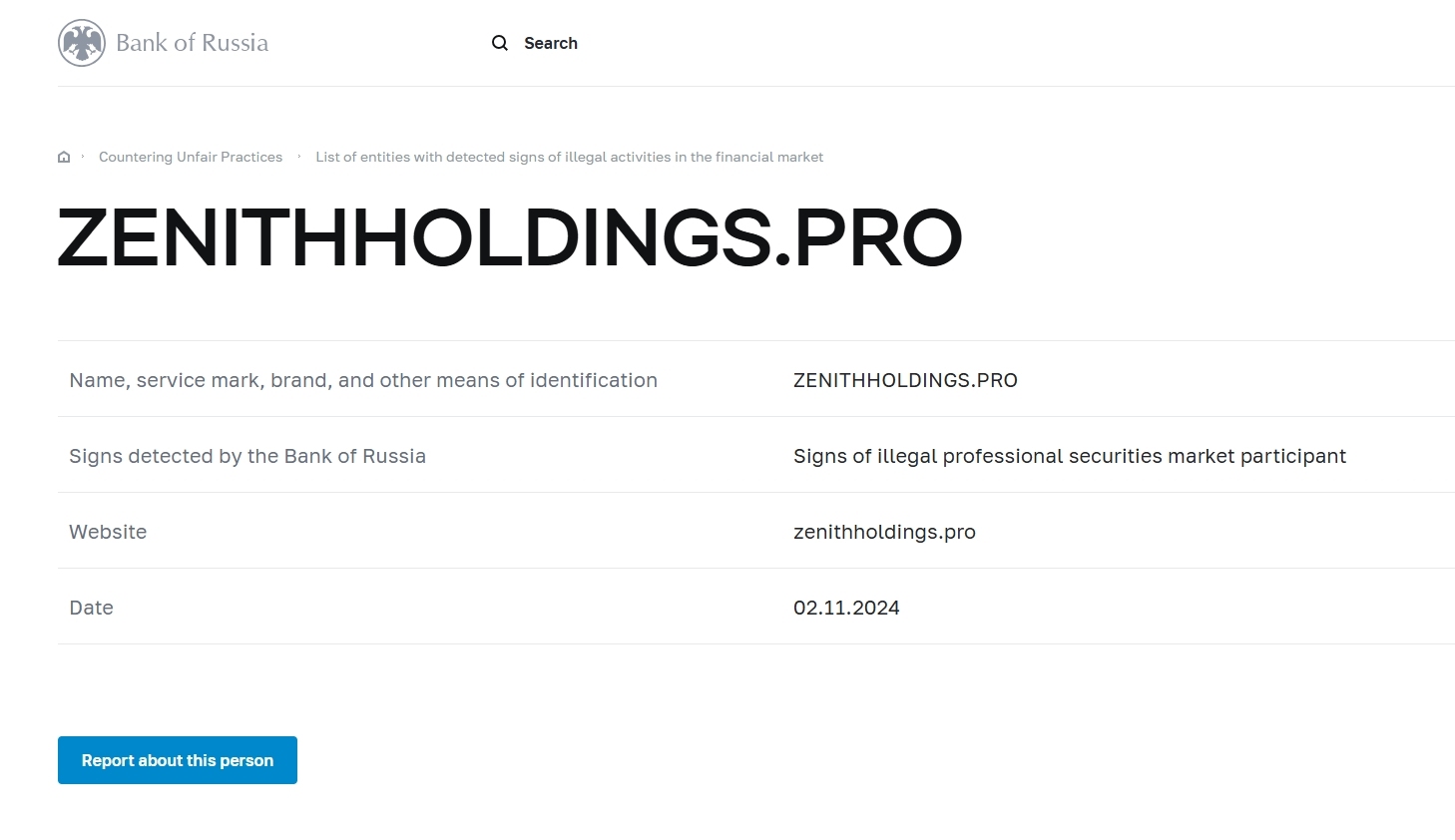The width and height of the screenshot is (1455, 840).
Task: Click the divider line below the header
Action: pos(755,86)
